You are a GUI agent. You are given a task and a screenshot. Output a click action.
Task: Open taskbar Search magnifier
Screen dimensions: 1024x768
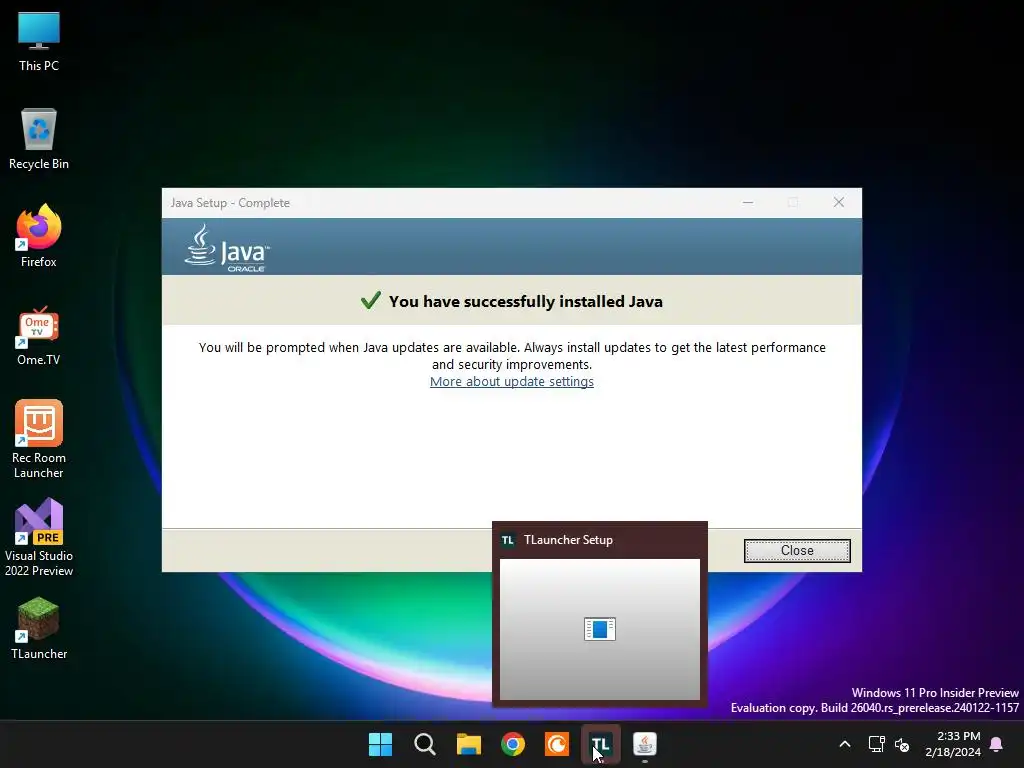pos(424,744)
